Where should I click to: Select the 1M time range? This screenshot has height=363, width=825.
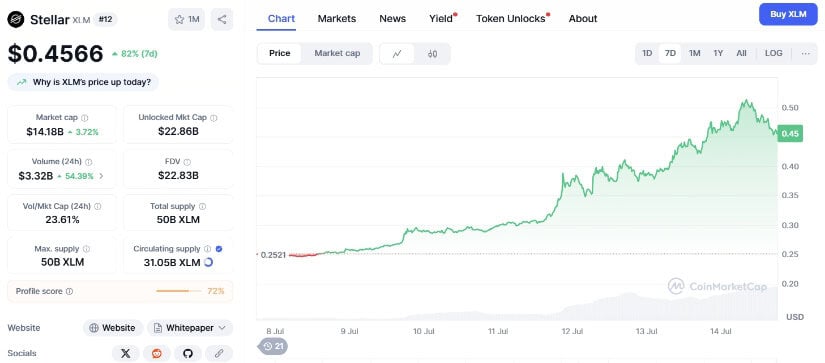click(695, 53)
